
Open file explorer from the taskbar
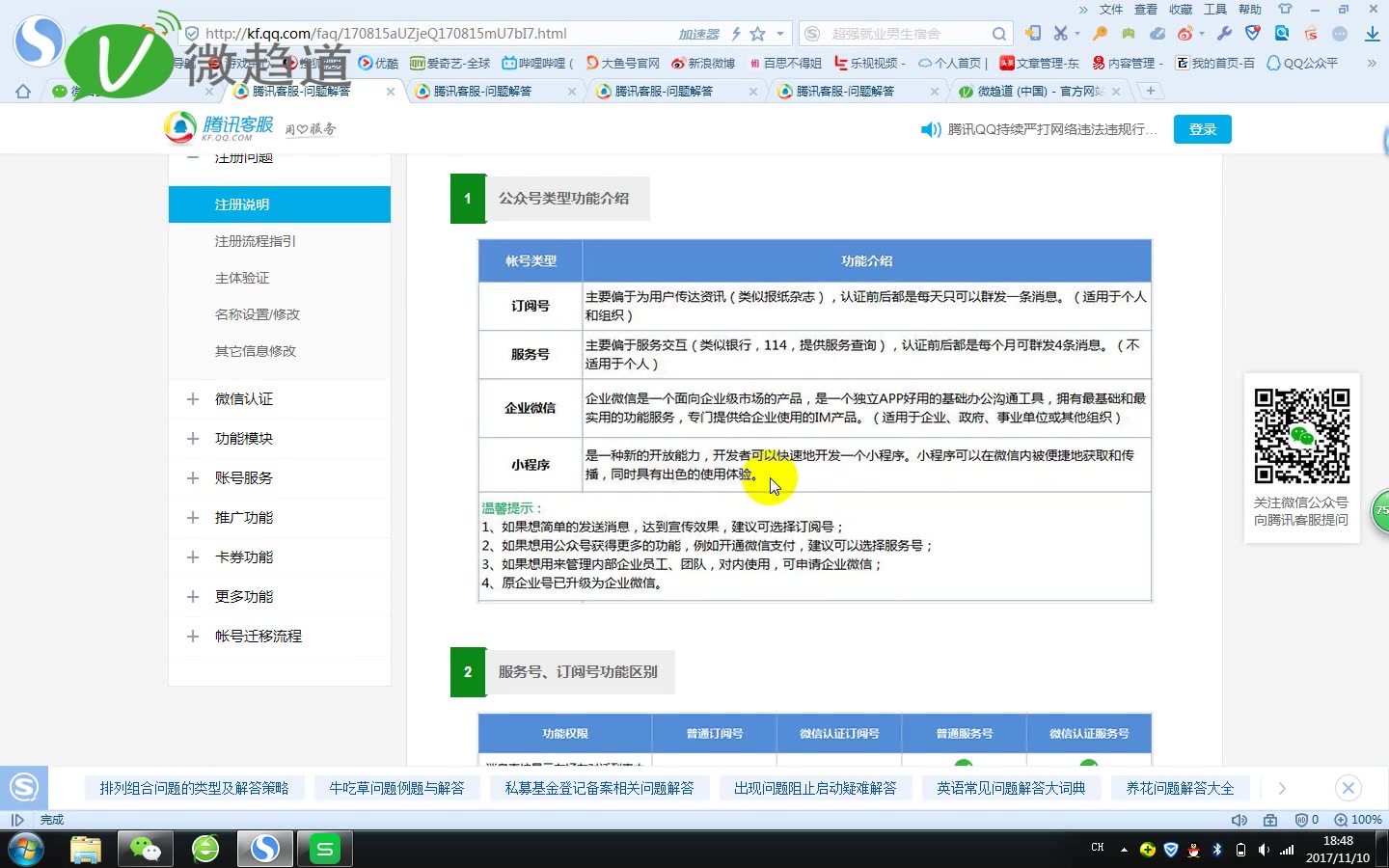point(86,849)
